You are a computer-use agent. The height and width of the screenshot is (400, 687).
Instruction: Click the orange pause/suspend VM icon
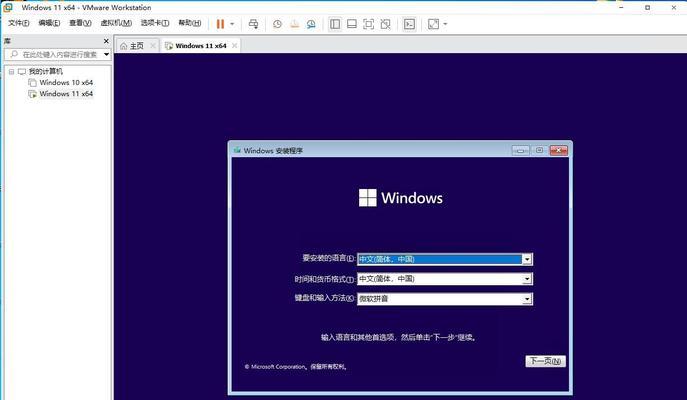[x=220, y=24]
